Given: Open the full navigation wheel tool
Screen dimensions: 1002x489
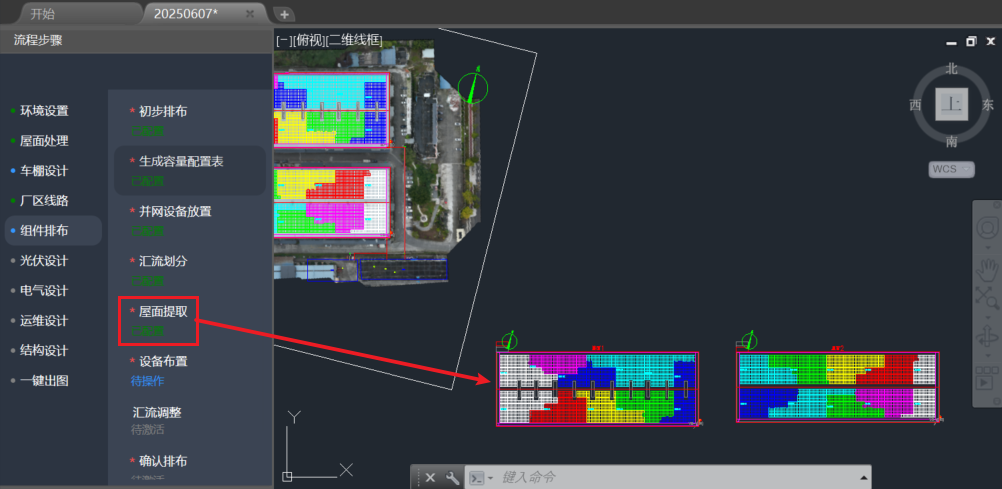Looking at the screenshot, I should [x=988, y=229].
